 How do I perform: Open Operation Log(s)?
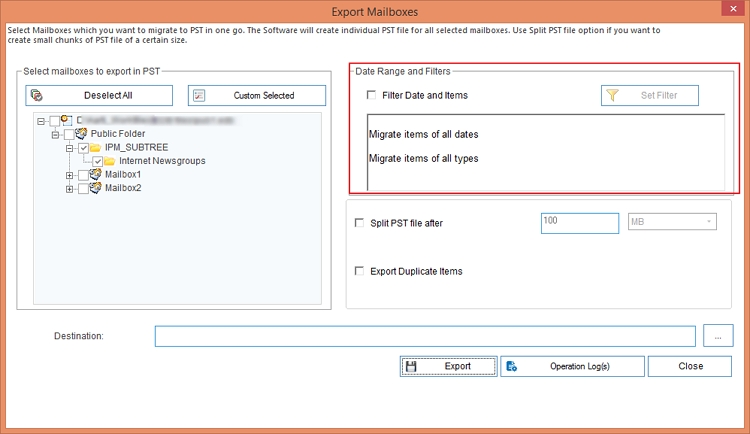click(573, 366)
